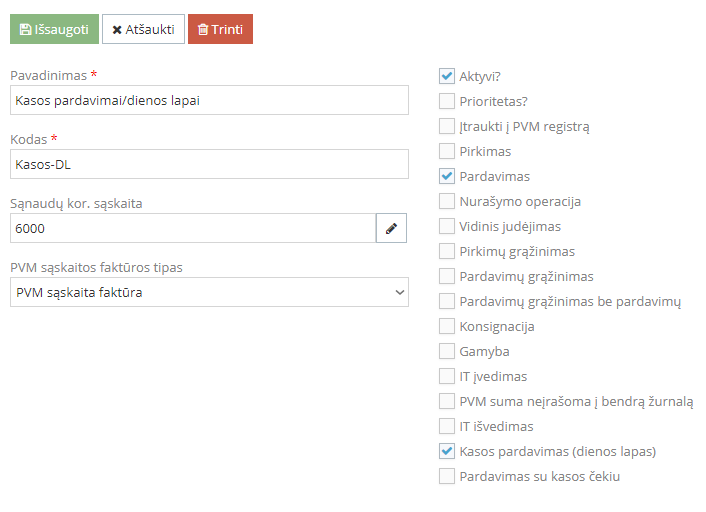Uncheck Kasos pardavimas (dienos lapas) checkbox
Image resolution: width=706 pixels, height=512 pixels.
point(447,451)
